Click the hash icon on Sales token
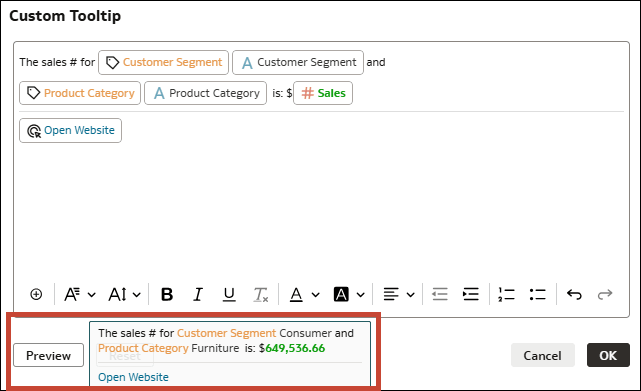This screenshot has width=641, height=391. click(307, 93)
